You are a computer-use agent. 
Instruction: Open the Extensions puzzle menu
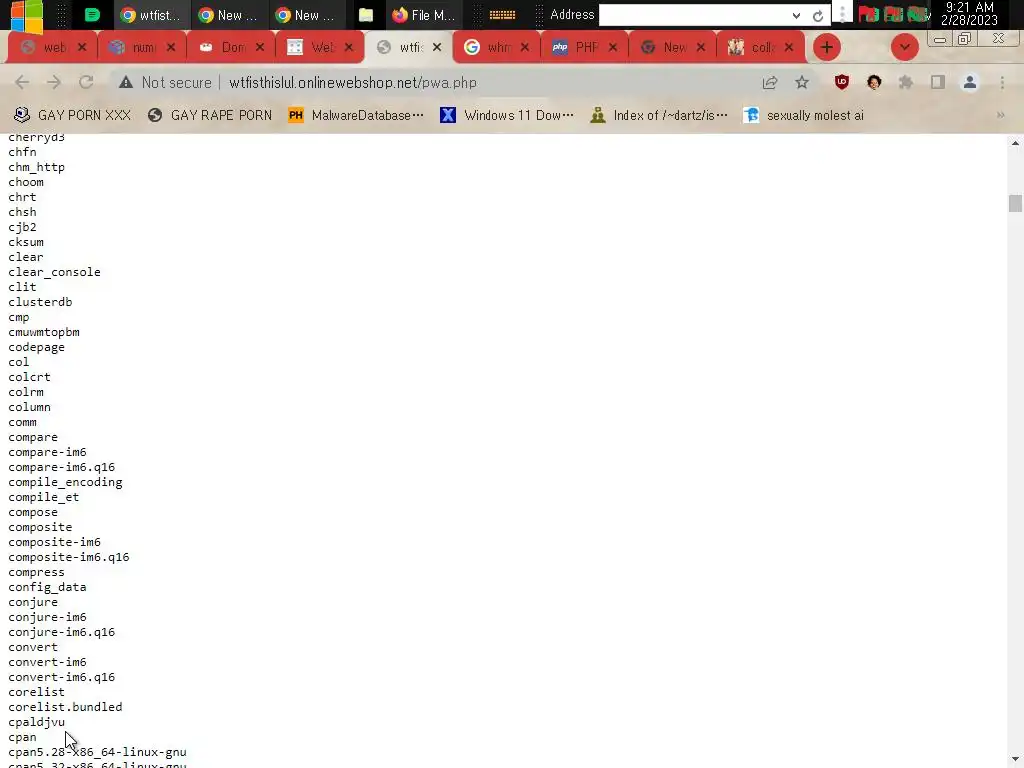[906, 82]
